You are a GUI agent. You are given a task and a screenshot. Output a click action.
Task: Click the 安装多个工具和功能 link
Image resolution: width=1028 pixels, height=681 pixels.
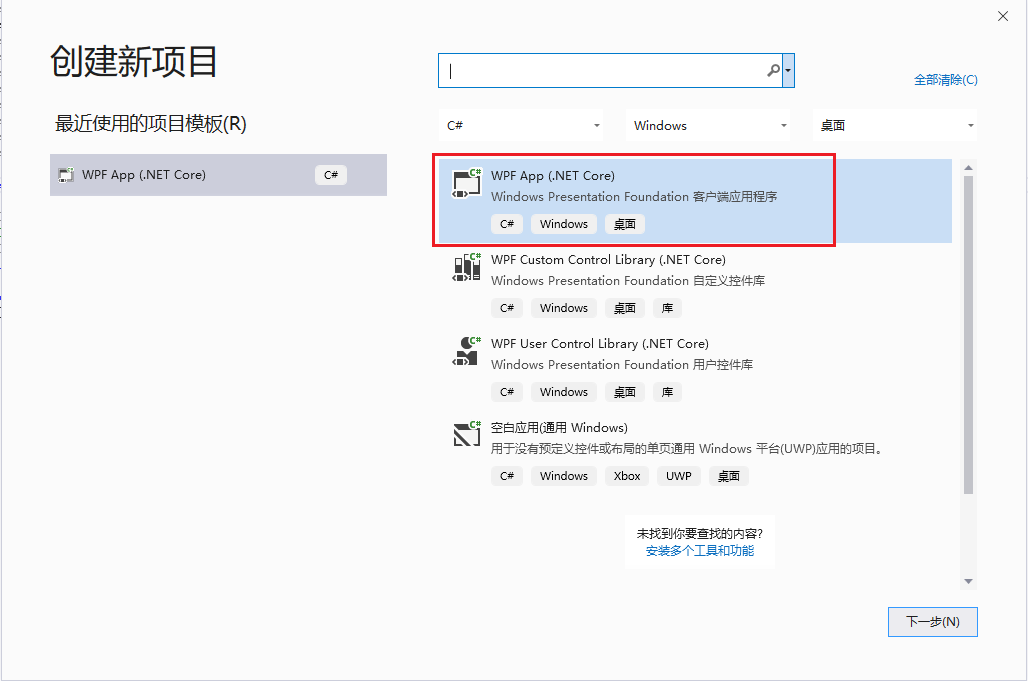[700, 551]
